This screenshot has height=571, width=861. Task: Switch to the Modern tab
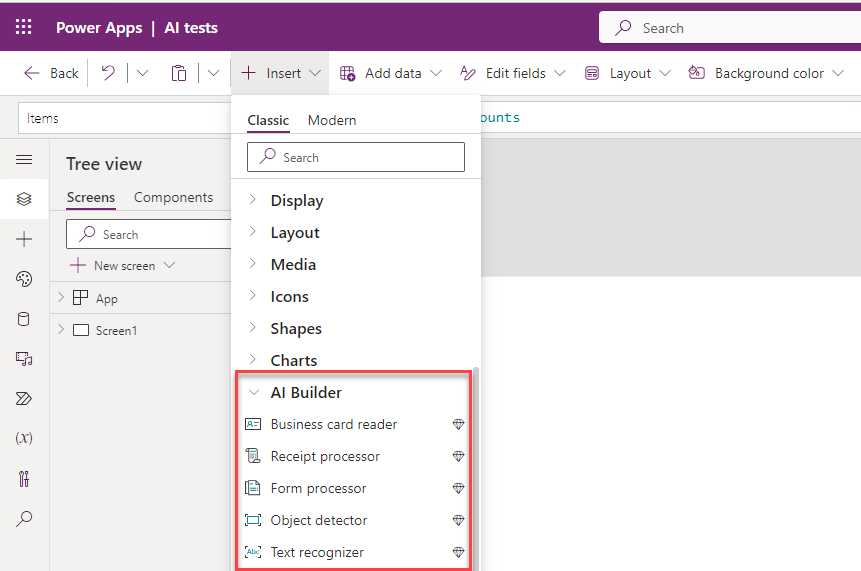[332, 120]
